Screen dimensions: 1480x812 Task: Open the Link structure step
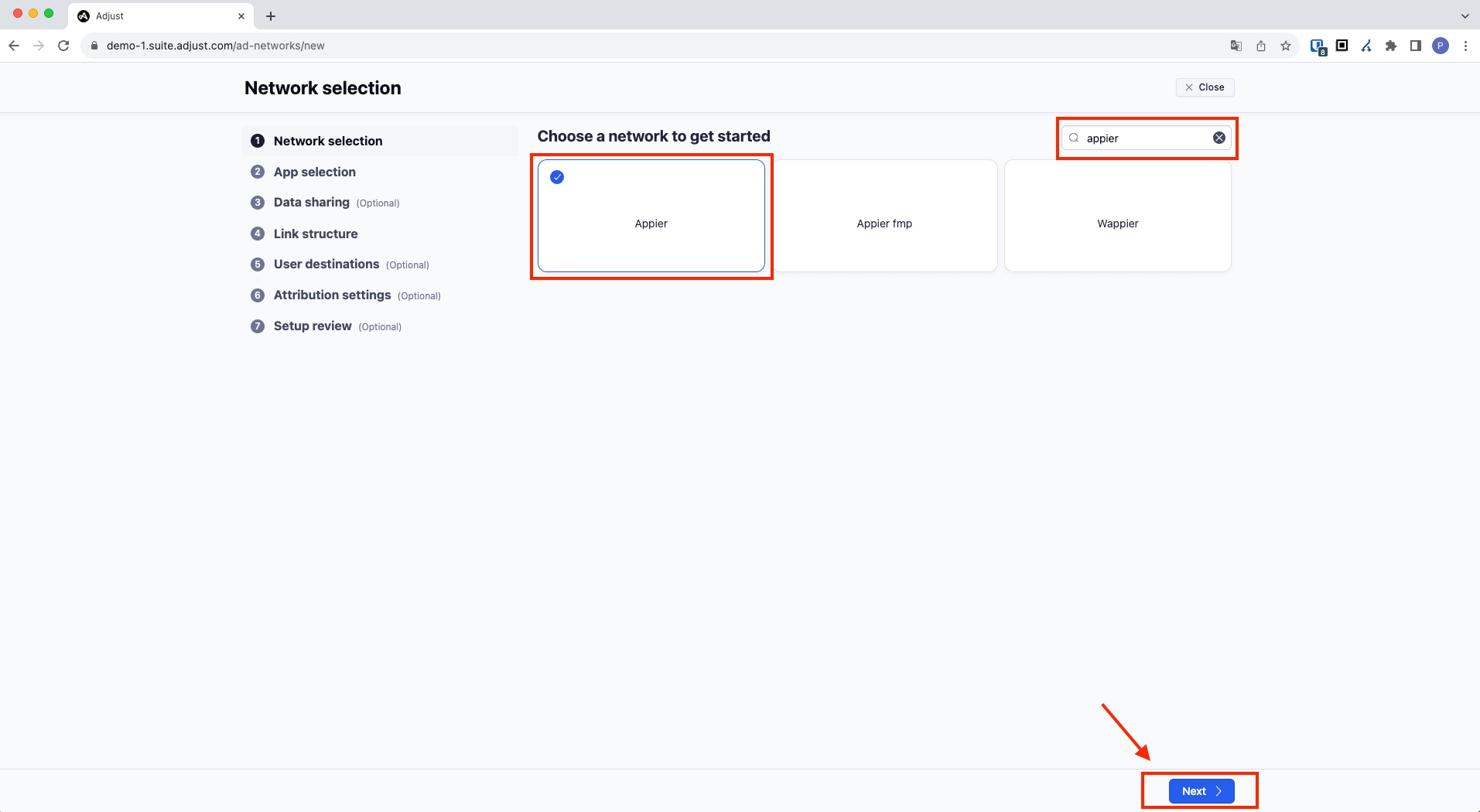(x=315, y=234)
